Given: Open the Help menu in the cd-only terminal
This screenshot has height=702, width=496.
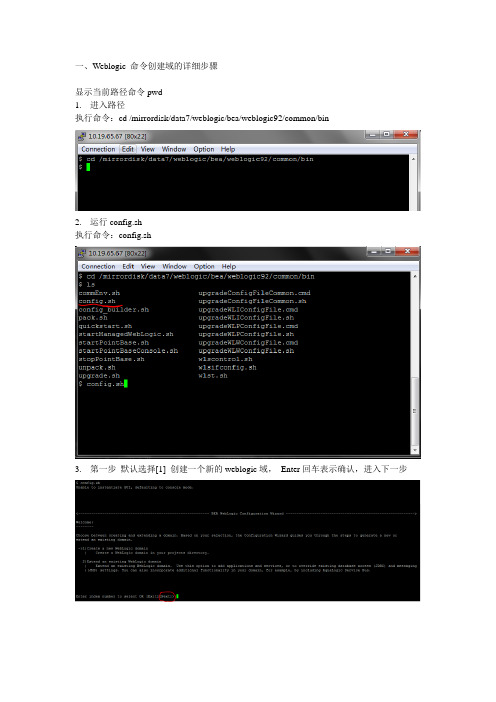Looking at the screenshot, I should point(227,149).
